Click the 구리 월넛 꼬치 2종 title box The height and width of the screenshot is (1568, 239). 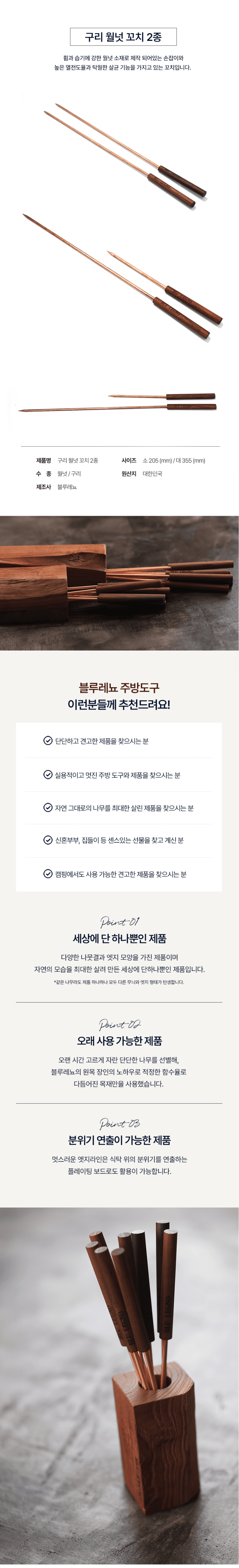tap(123, 37)
